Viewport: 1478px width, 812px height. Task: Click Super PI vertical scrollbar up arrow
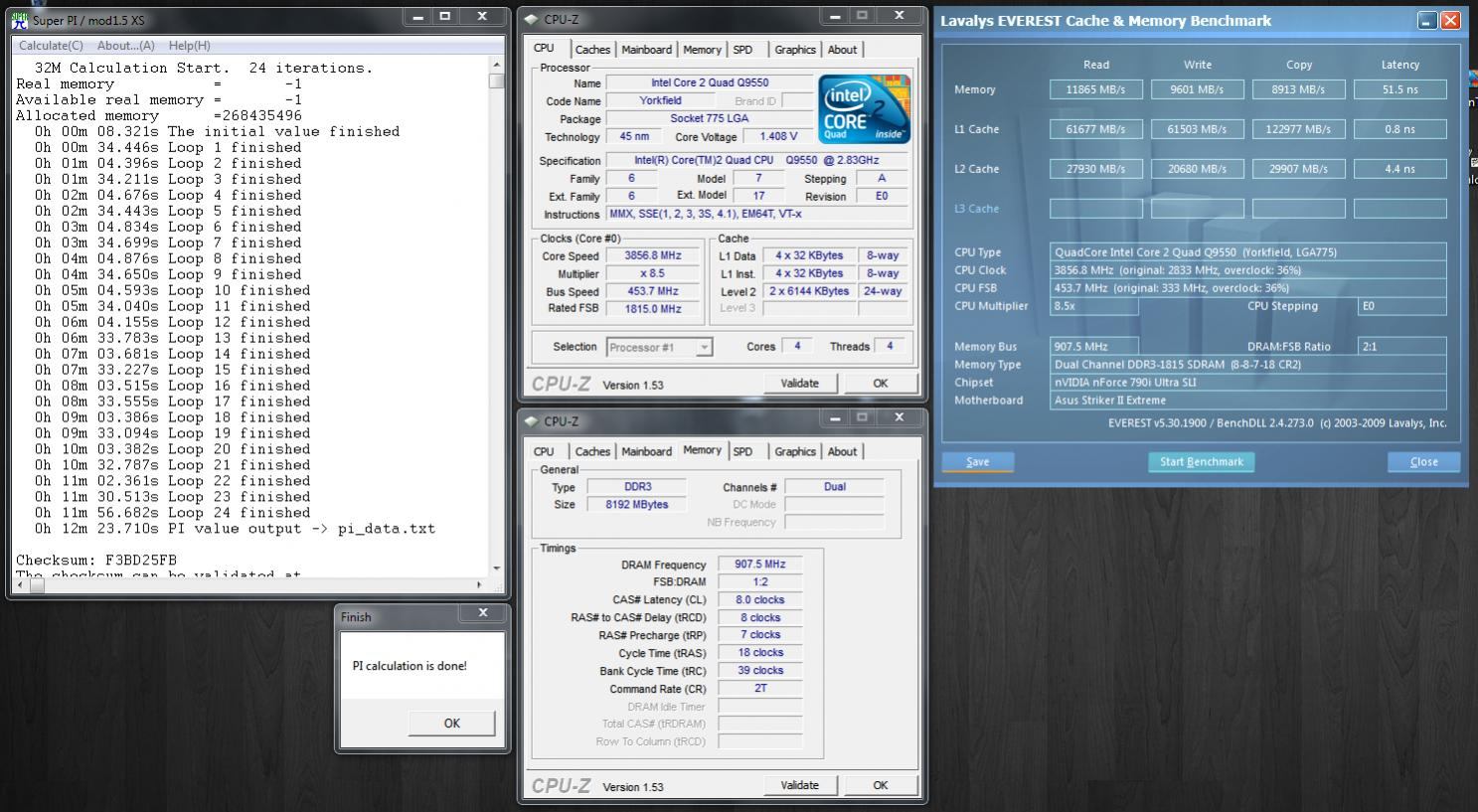tap(497, 65)
